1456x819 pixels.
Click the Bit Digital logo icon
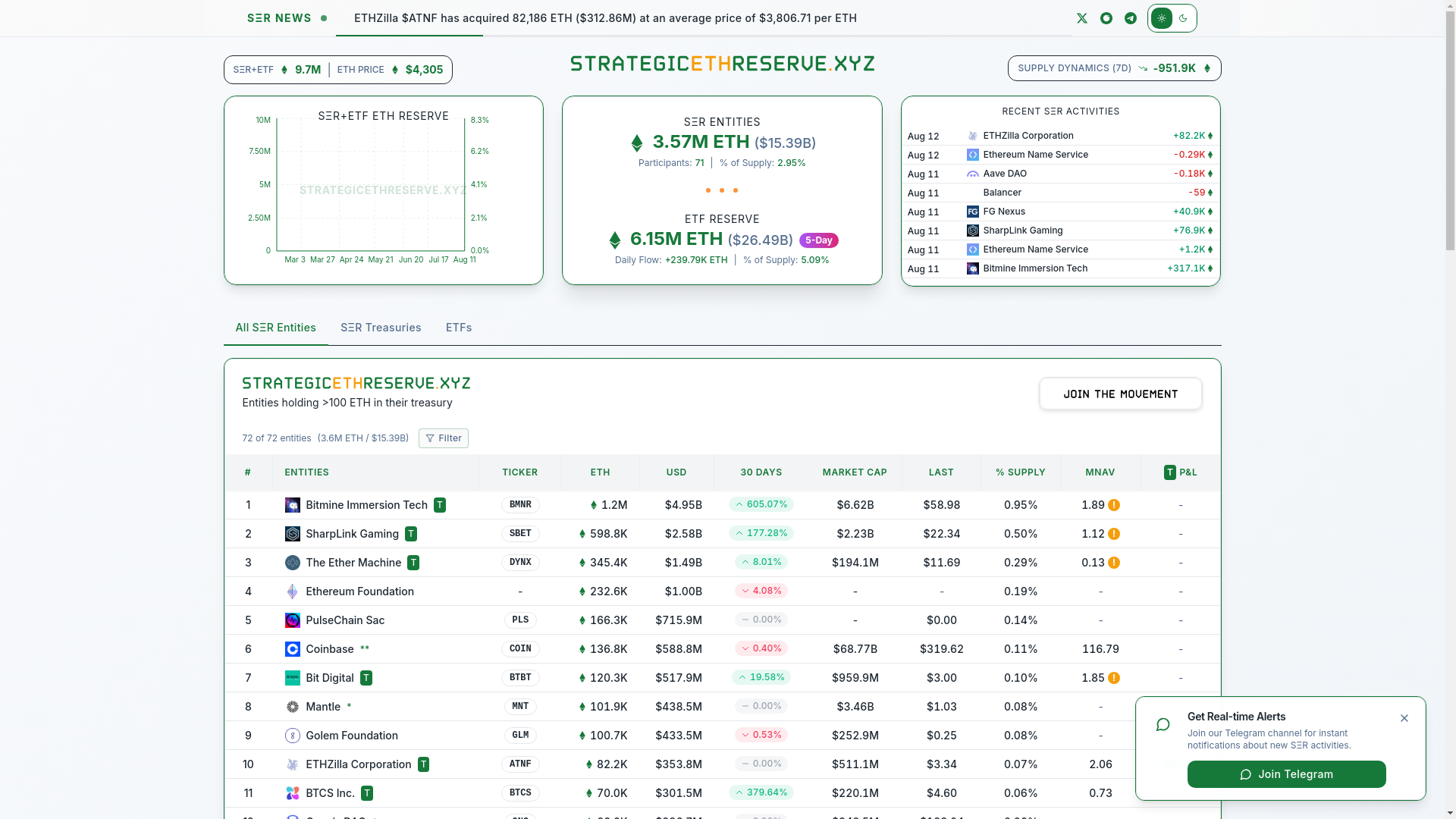(292, 678)
